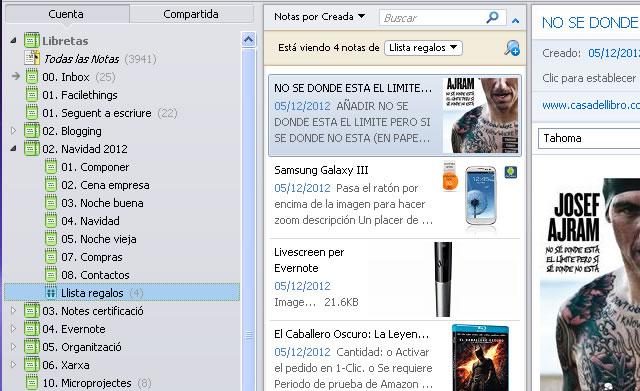Open the Llista regalos notebook filter dropdown

[423, 48]
